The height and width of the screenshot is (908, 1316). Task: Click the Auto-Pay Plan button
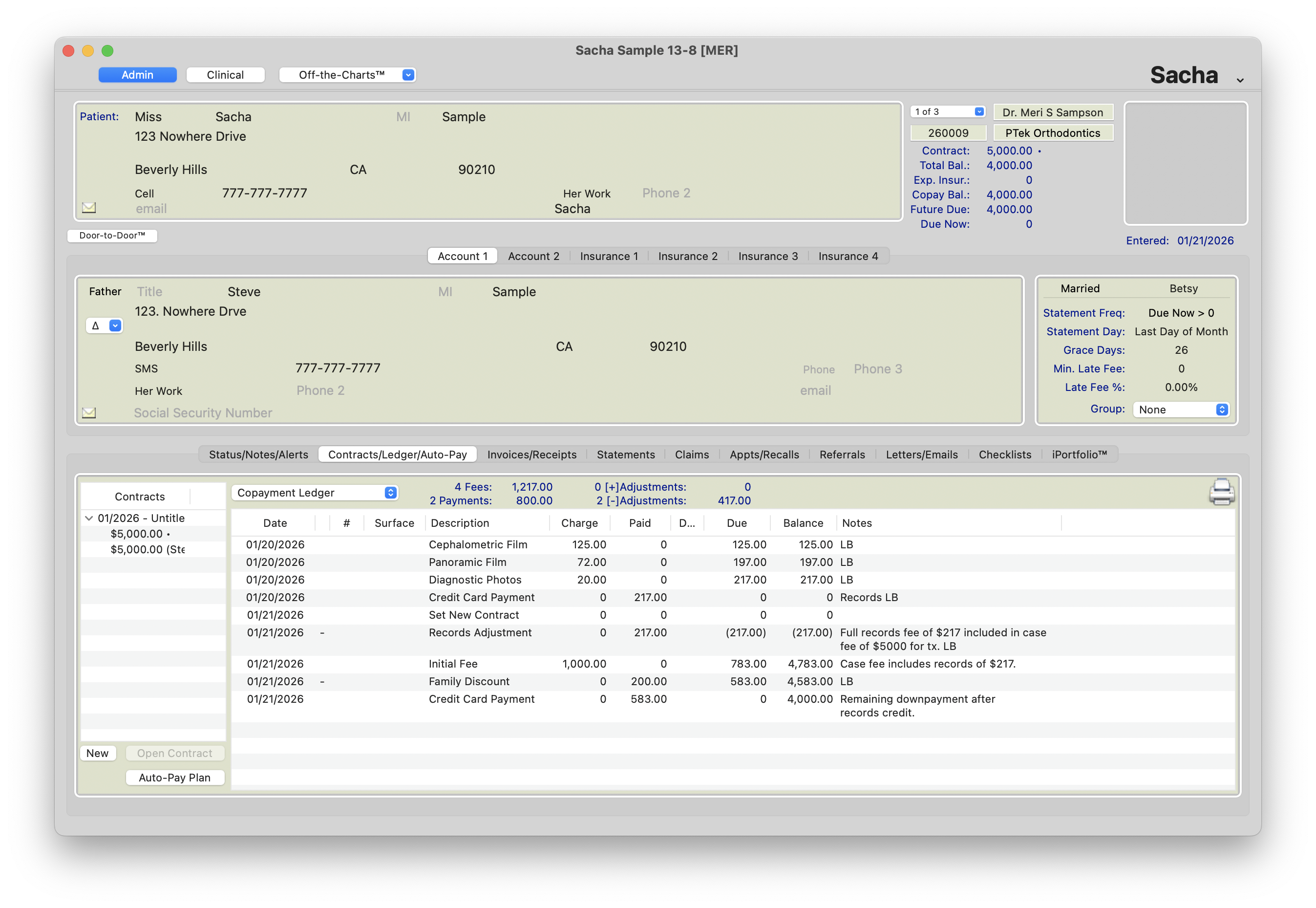click(174, 778)
